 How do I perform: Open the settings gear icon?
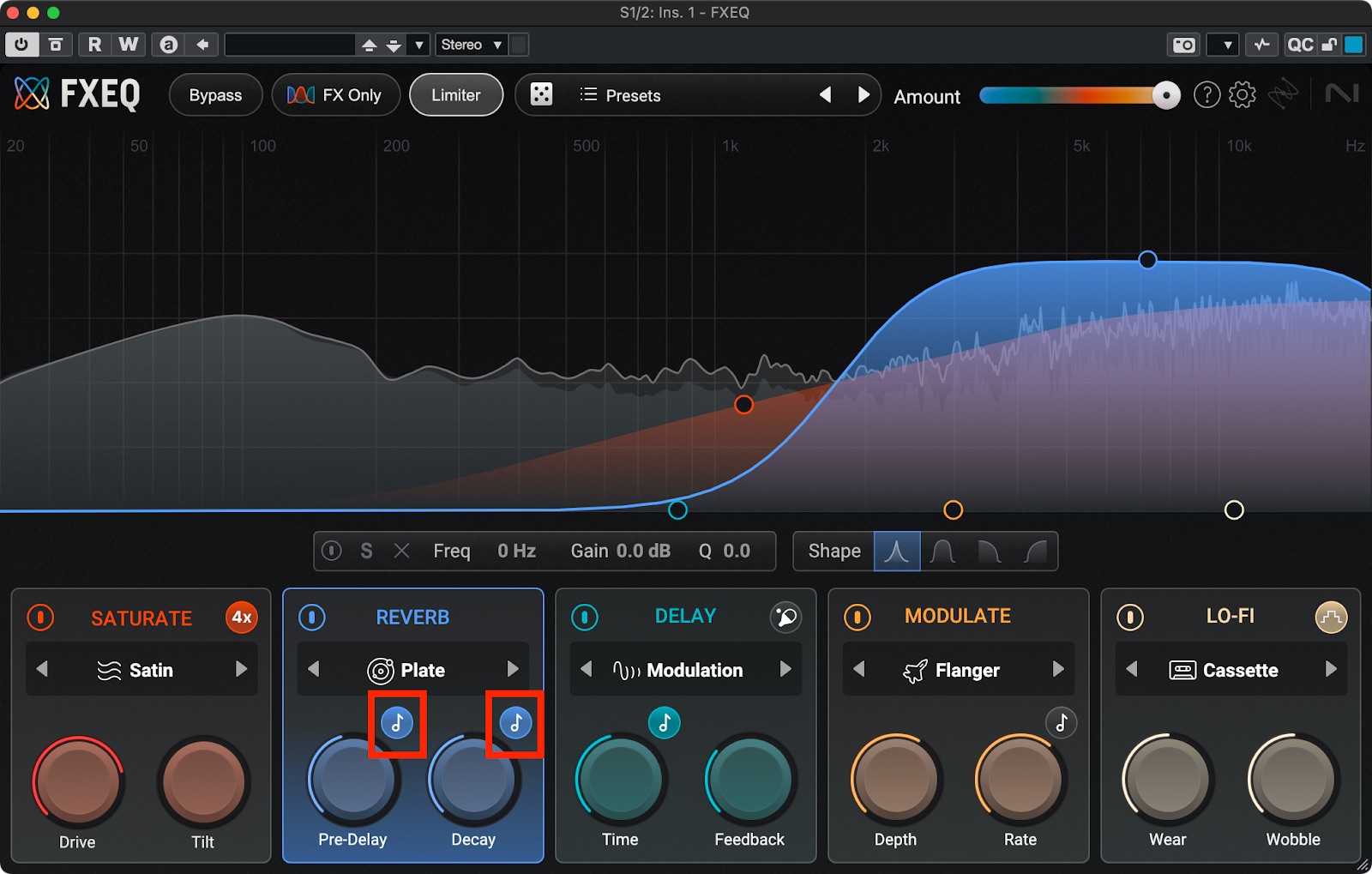(1242, 94)
